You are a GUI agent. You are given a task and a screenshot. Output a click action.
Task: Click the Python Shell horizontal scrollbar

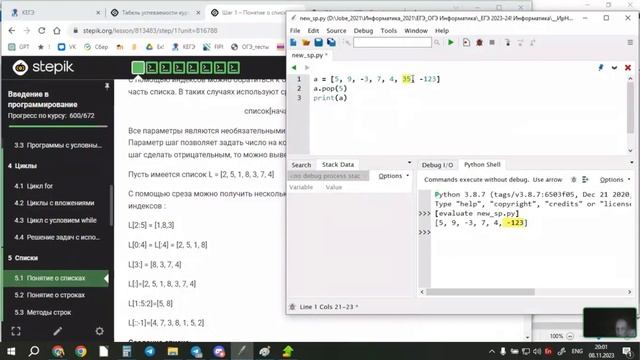(x=480, y=292)
